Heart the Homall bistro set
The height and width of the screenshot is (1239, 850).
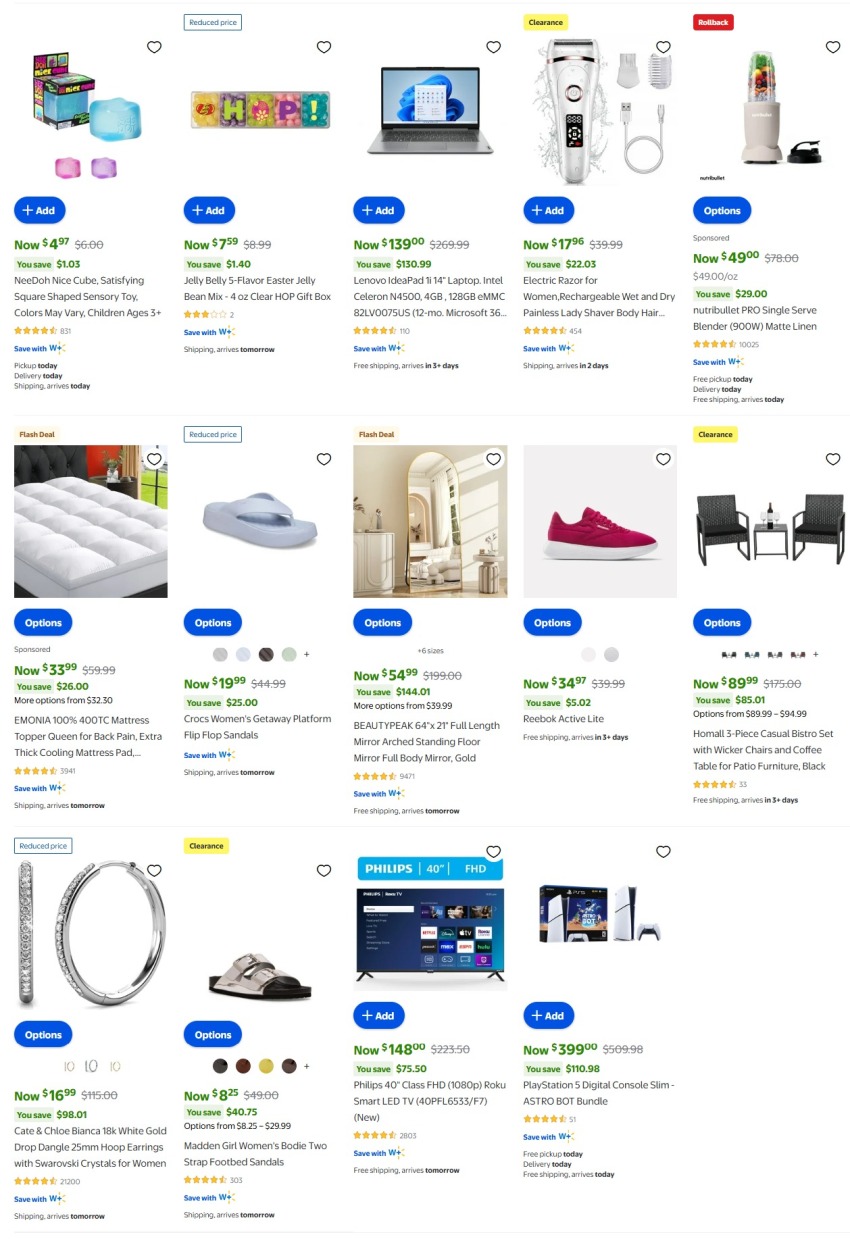point(833,459)
